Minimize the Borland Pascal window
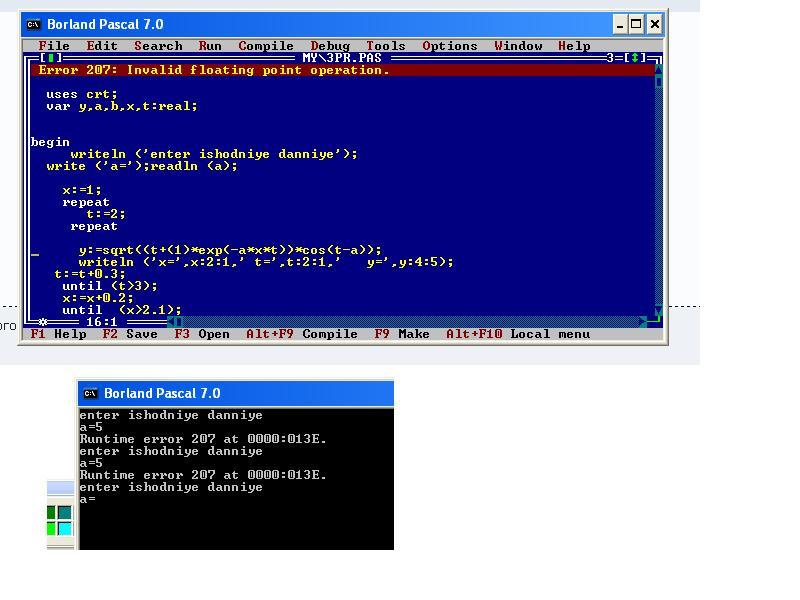Image resolution: width=800 pixels, height=600 pixels. [x=620, y=24]
